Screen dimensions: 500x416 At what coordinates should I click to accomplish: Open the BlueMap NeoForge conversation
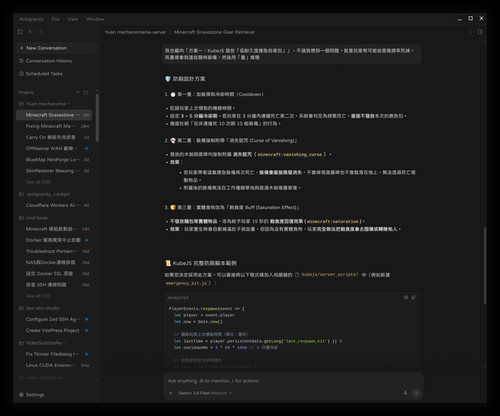point(54,160)
